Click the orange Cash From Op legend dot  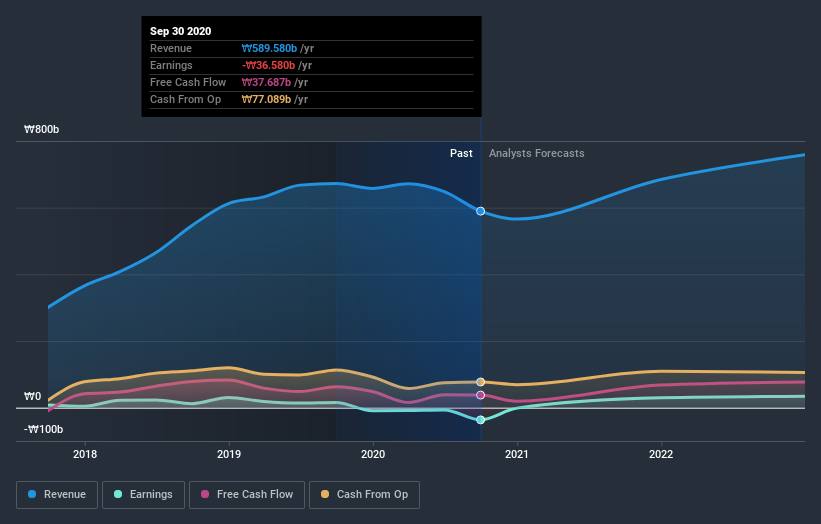325,494
